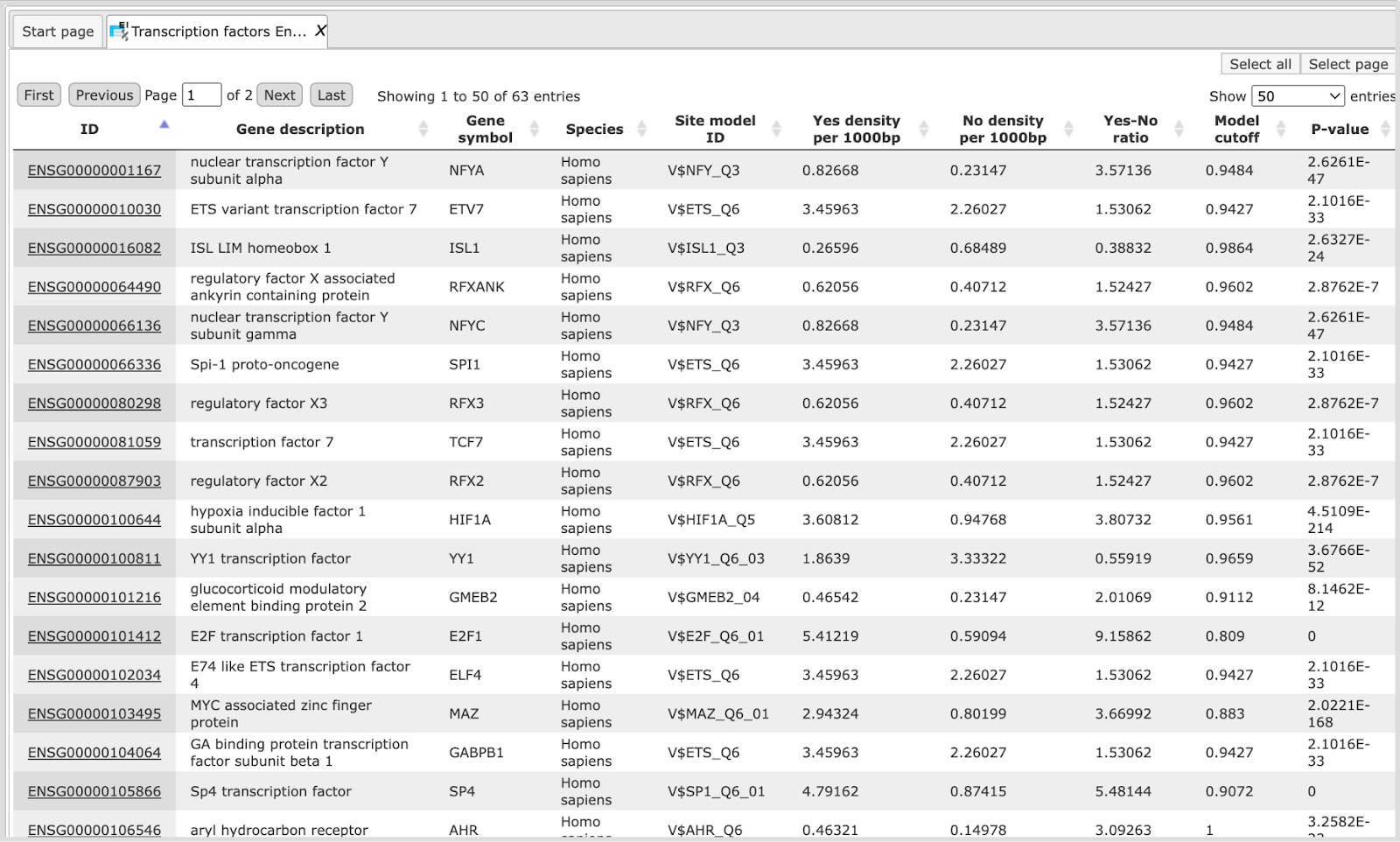Sort by Gene description column arrows

click(x=423, y=129)
